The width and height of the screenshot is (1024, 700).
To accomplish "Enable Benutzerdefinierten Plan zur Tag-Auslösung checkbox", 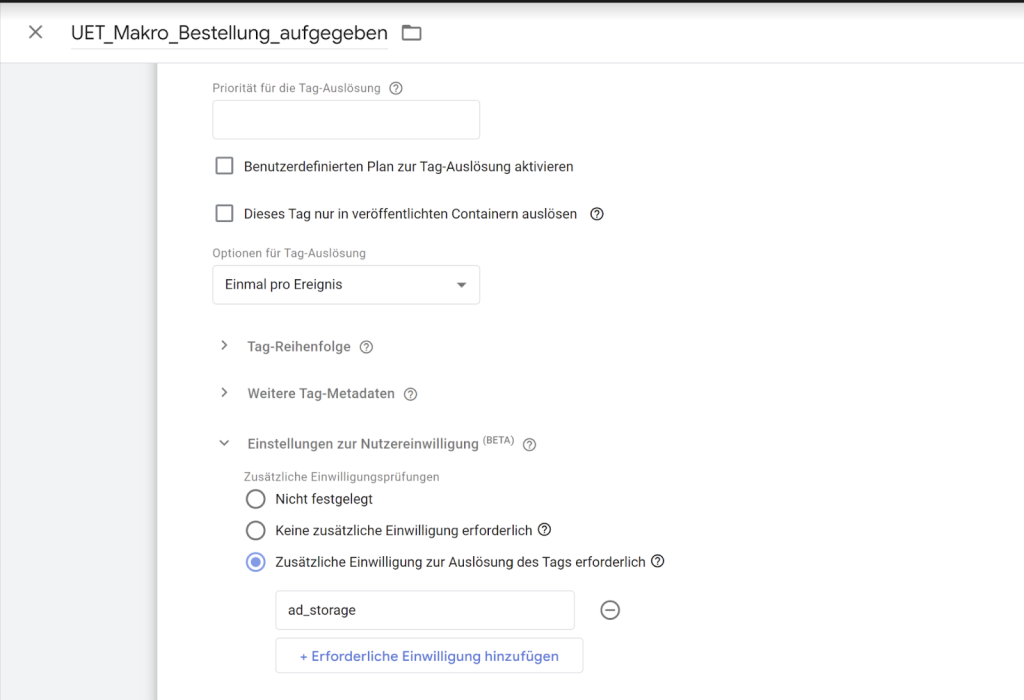I will tap(224, 166).
